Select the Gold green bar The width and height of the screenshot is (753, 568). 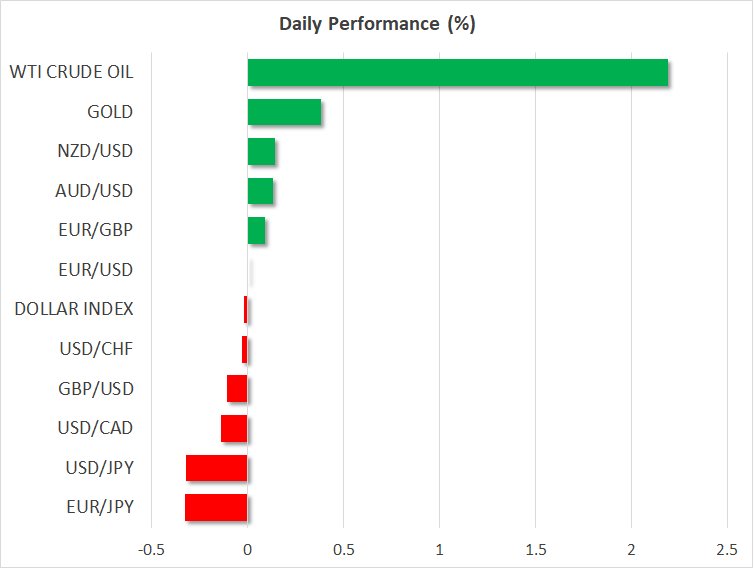(x=284, y=112)
